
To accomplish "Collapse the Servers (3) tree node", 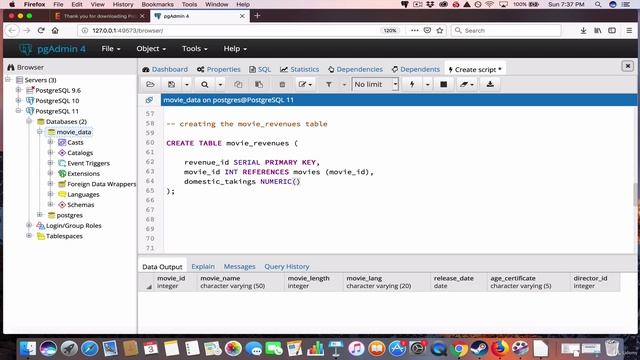I will point(8,80).
